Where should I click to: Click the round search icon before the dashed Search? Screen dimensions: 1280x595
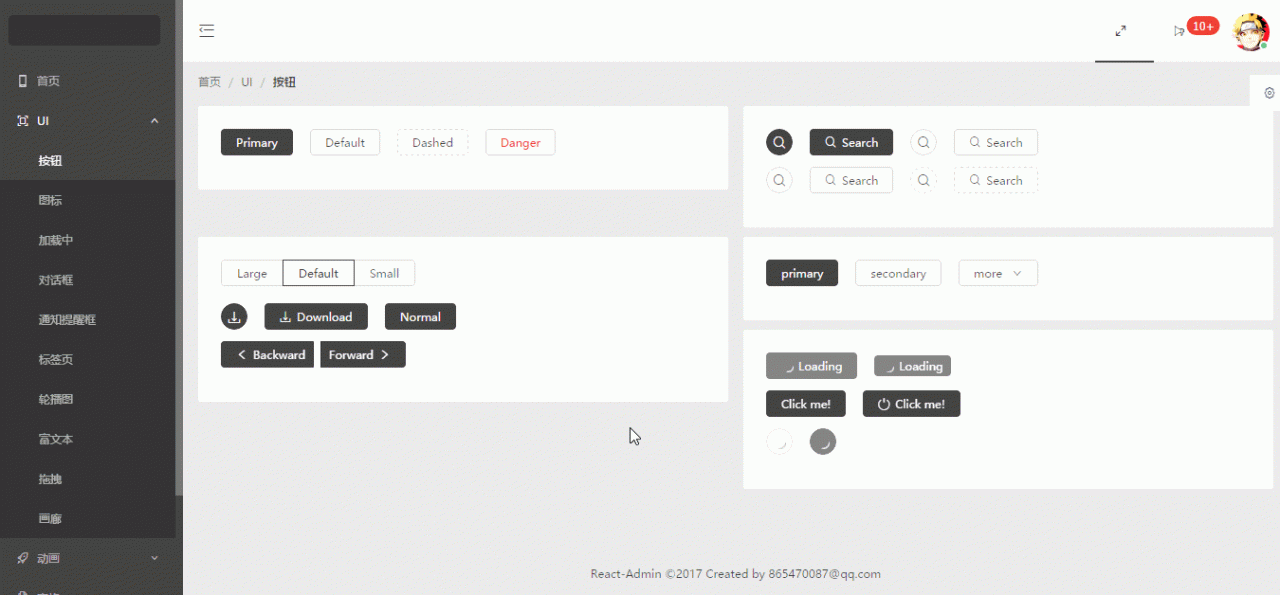[x=924, y=180]
